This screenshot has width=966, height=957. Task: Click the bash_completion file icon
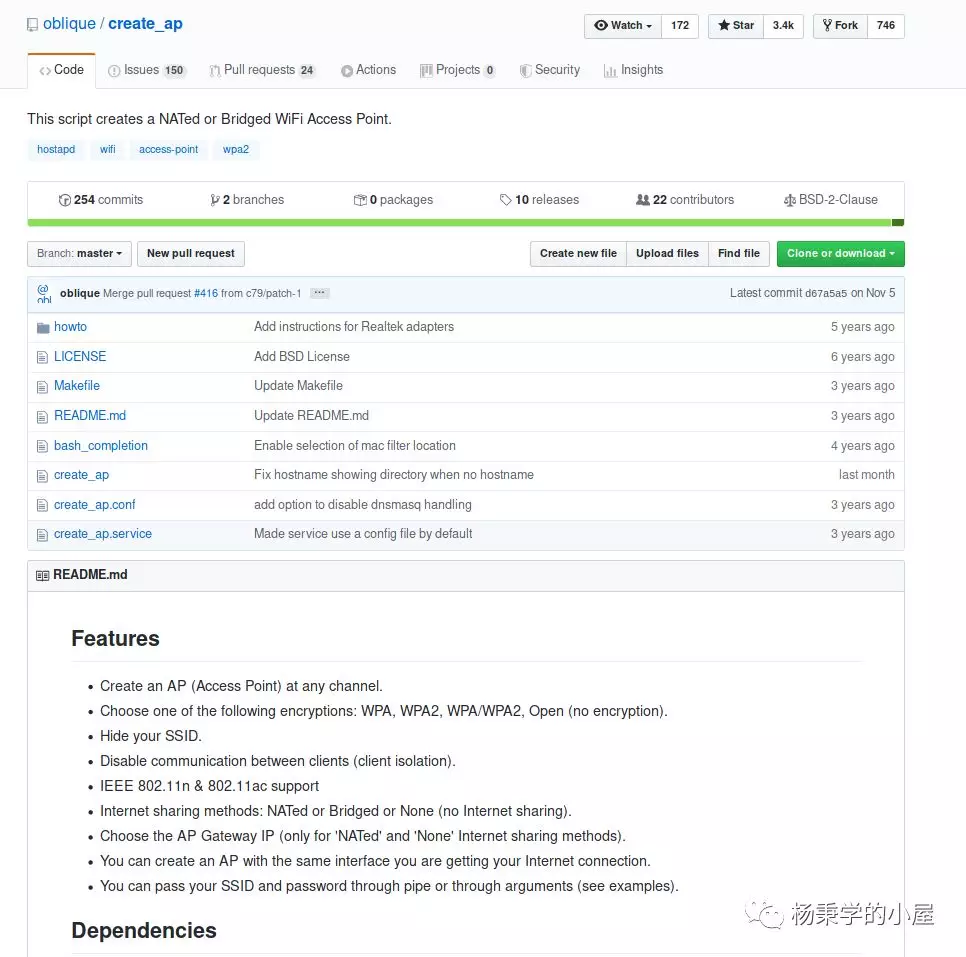[x=42, y=447]
